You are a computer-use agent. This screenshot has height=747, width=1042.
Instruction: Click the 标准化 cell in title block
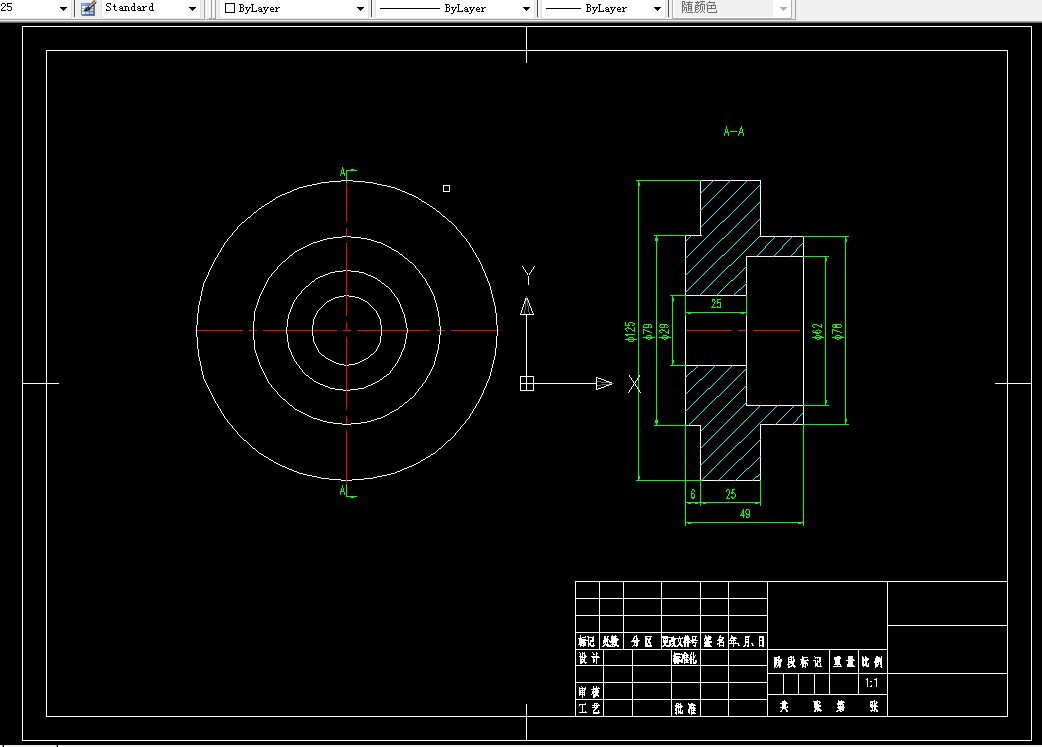685,658
